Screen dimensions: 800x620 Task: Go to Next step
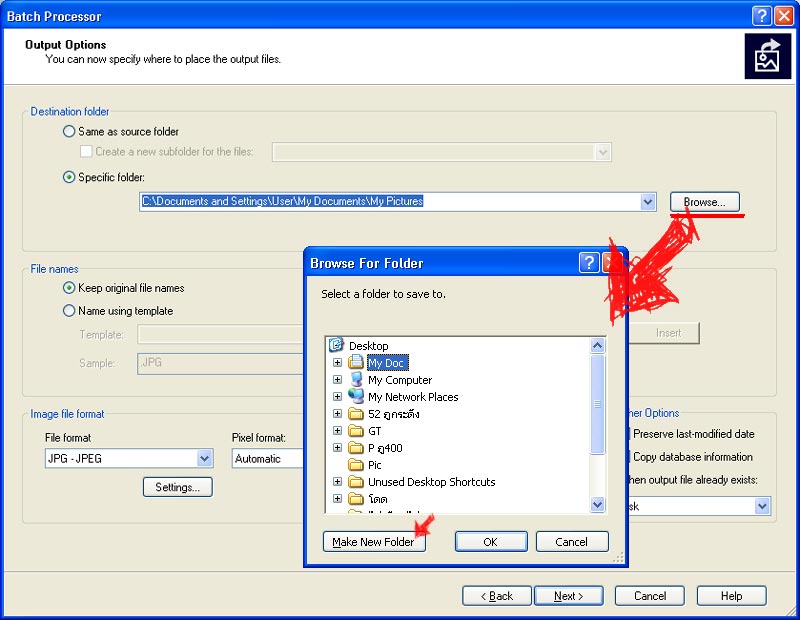tap(568, 596)
